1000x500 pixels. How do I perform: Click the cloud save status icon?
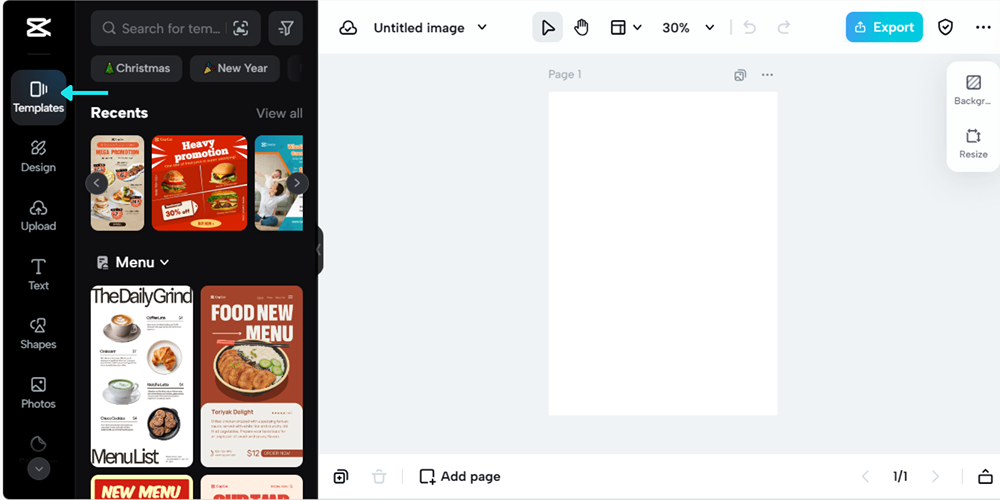click(x=348, y=27)
